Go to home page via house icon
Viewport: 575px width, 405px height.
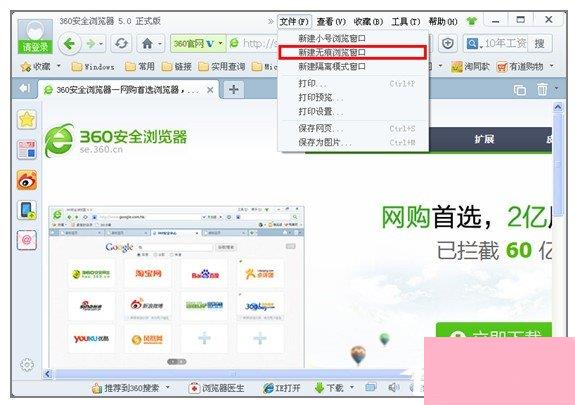point(147,44)
